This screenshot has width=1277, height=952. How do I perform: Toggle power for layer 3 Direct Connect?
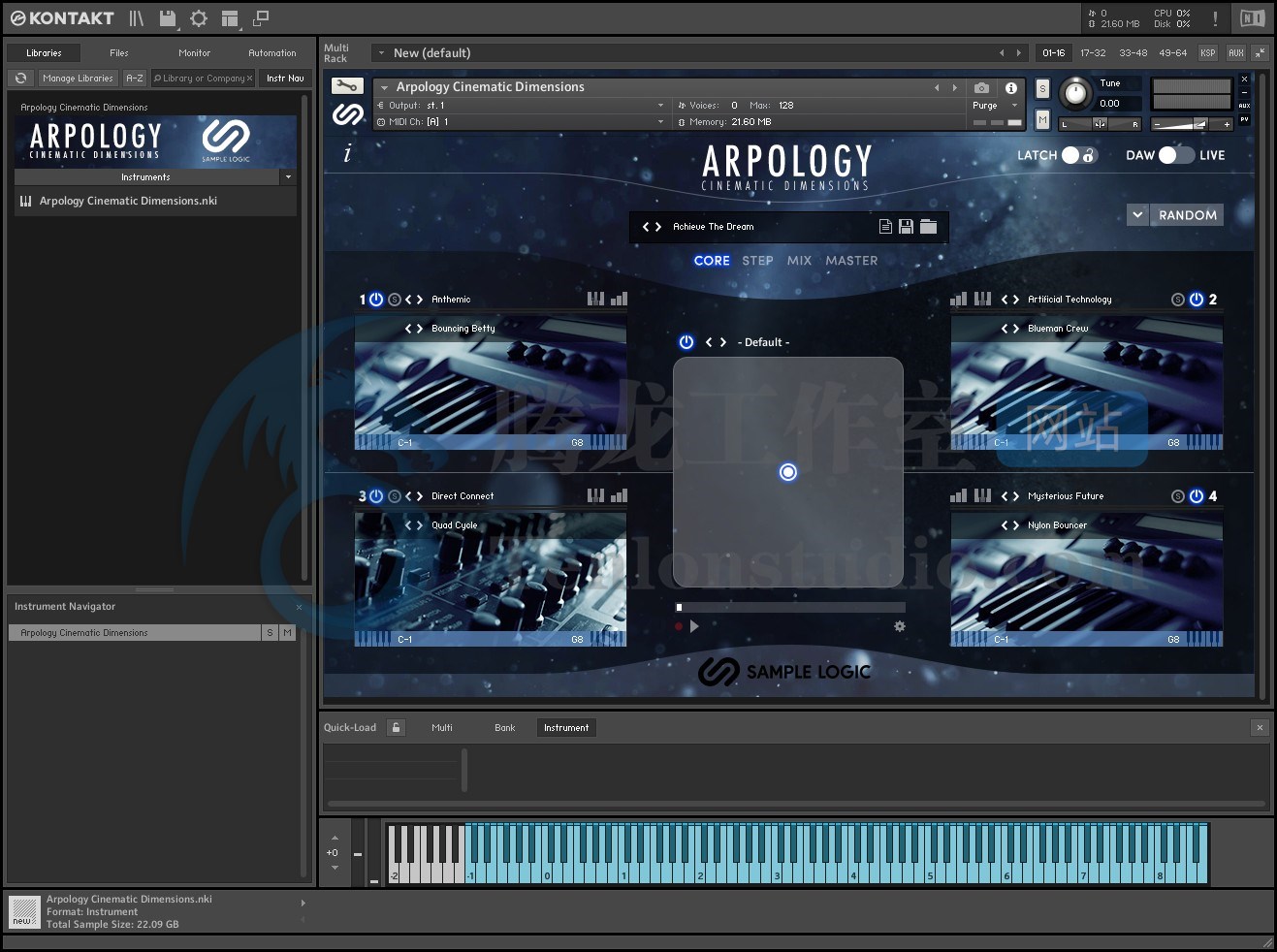point(377,496)
